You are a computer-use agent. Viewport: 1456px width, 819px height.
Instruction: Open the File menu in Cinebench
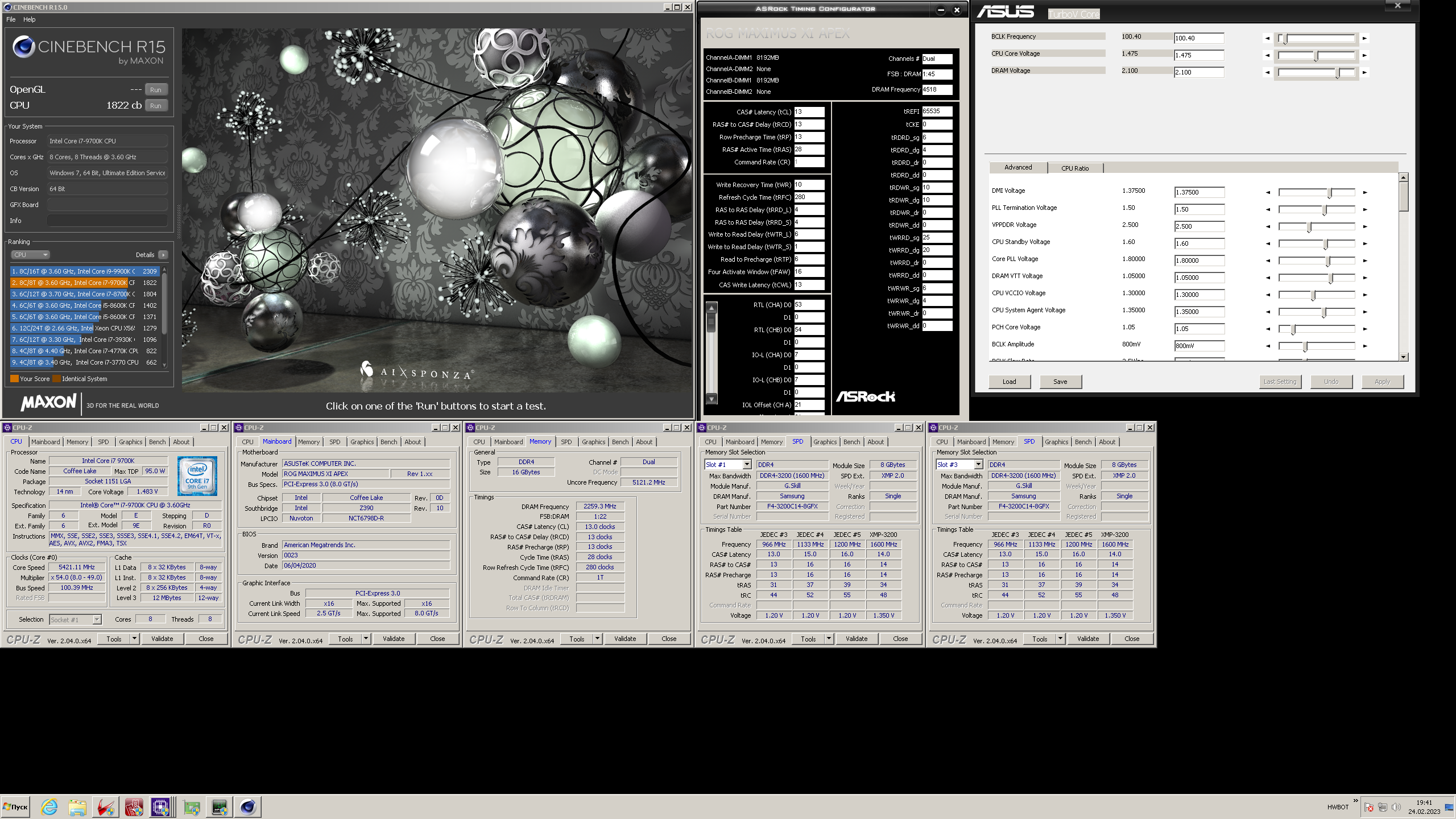11,19
